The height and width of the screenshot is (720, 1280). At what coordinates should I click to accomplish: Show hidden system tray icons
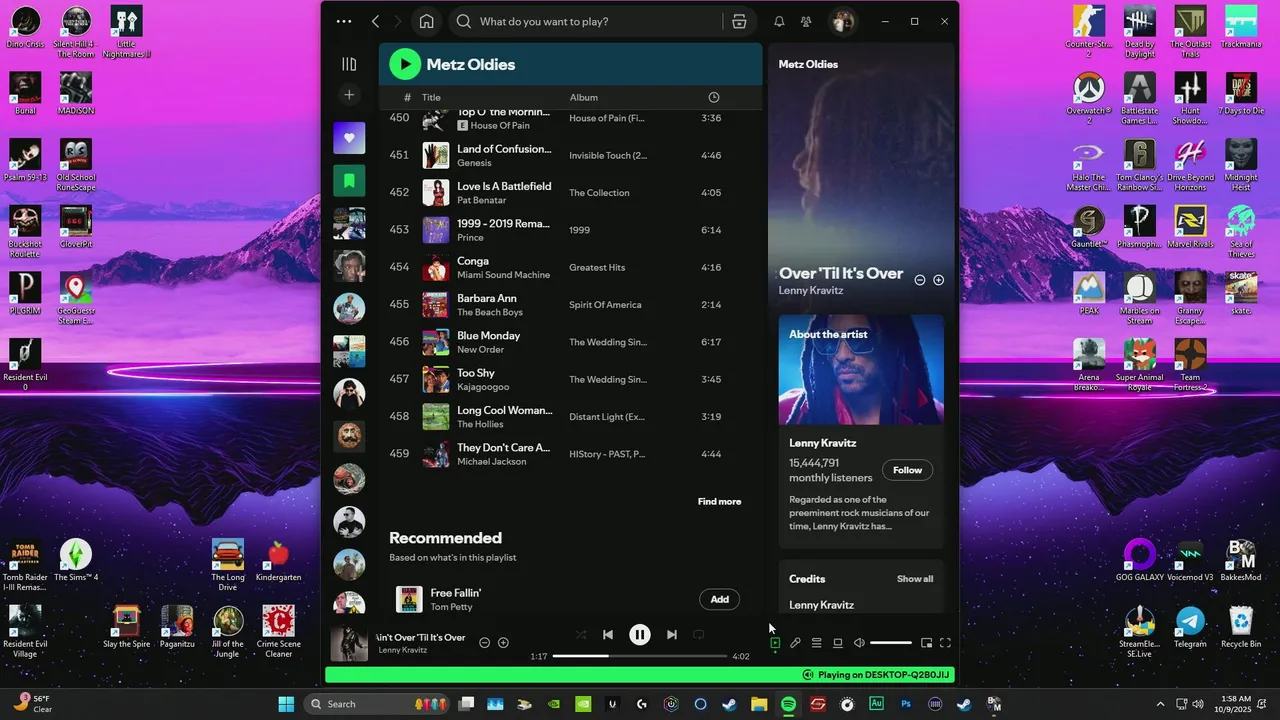pyautogui.click(x=1160, y=704)
